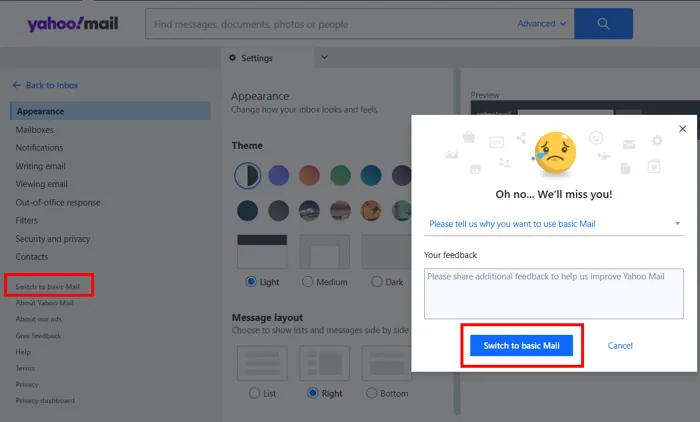This screenshot has height=422, width=700.
Task: Click the Your feedback text area
Action: (554, 293)
